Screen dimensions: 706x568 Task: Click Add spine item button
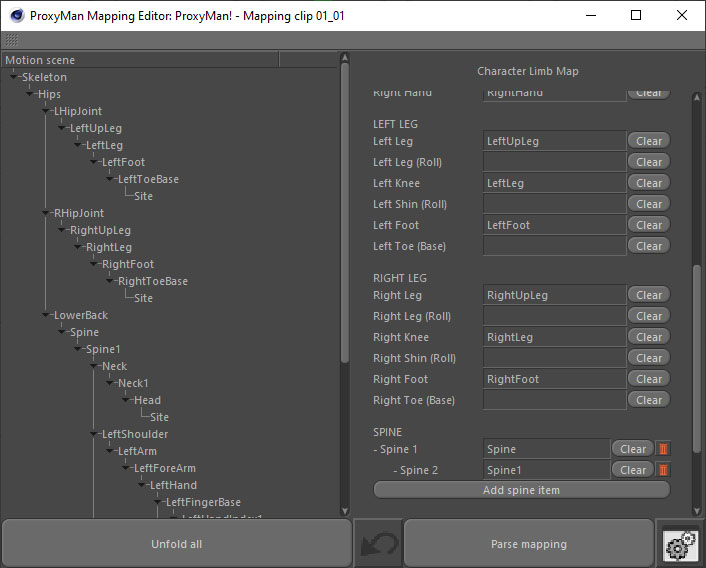click(521, 490)
